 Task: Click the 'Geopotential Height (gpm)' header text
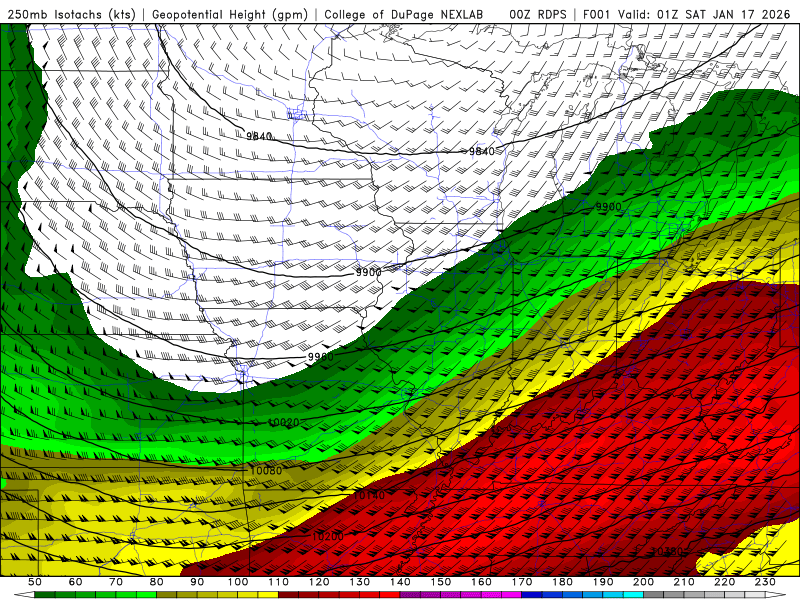click(230, 14)
